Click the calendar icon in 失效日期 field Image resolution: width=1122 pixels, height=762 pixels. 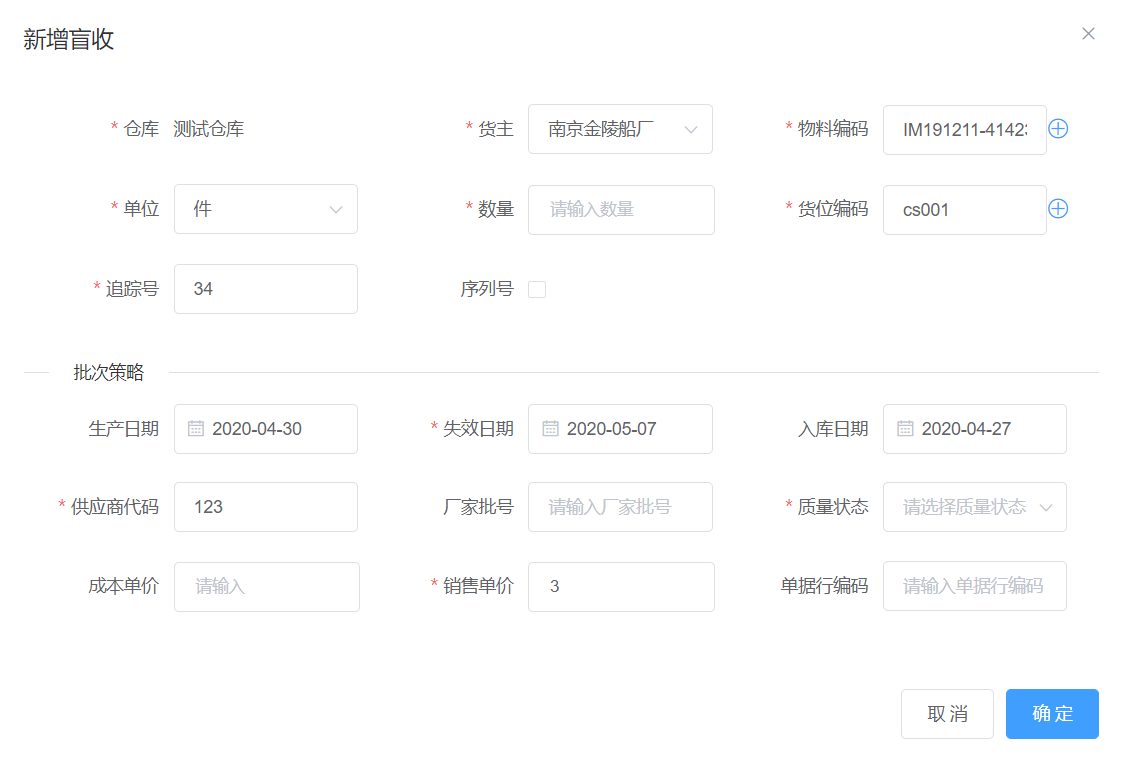coord(550,429)
